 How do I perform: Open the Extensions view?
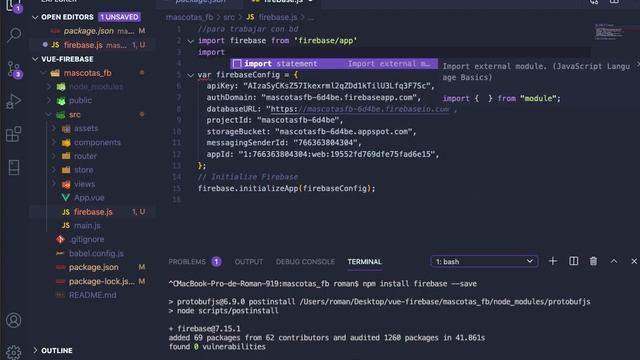[x=13, y=134]
